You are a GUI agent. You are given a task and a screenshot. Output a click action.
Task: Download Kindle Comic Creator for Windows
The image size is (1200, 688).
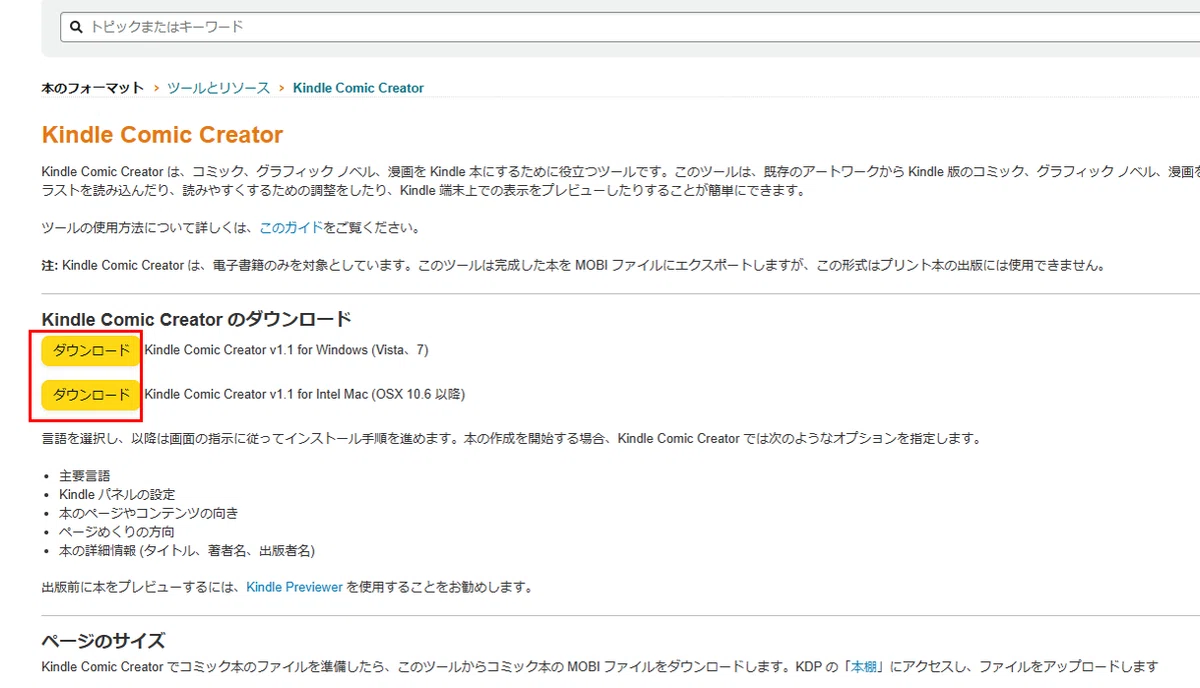(91, 351)
